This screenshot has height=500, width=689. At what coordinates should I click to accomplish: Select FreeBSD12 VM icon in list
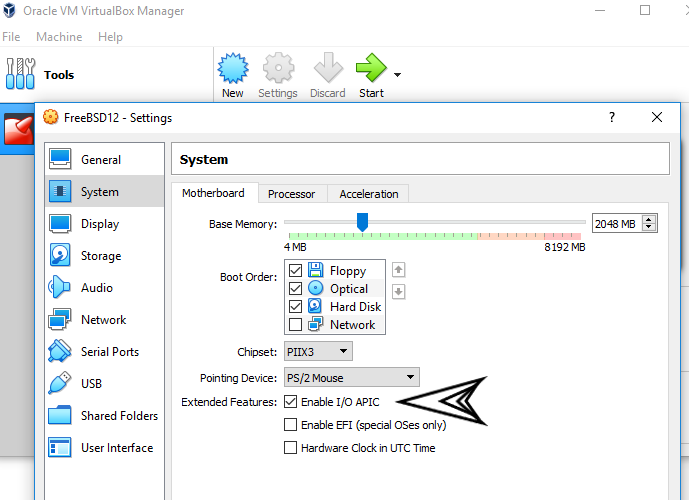[x=18, y=129]
